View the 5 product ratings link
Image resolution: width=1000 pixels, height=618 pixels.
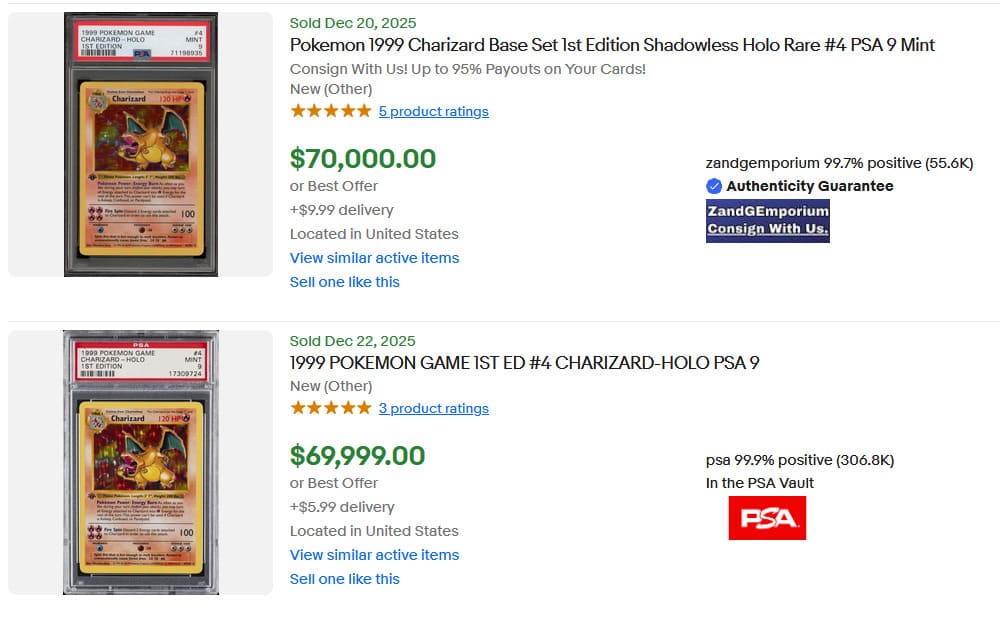click(x=433, y=111)
